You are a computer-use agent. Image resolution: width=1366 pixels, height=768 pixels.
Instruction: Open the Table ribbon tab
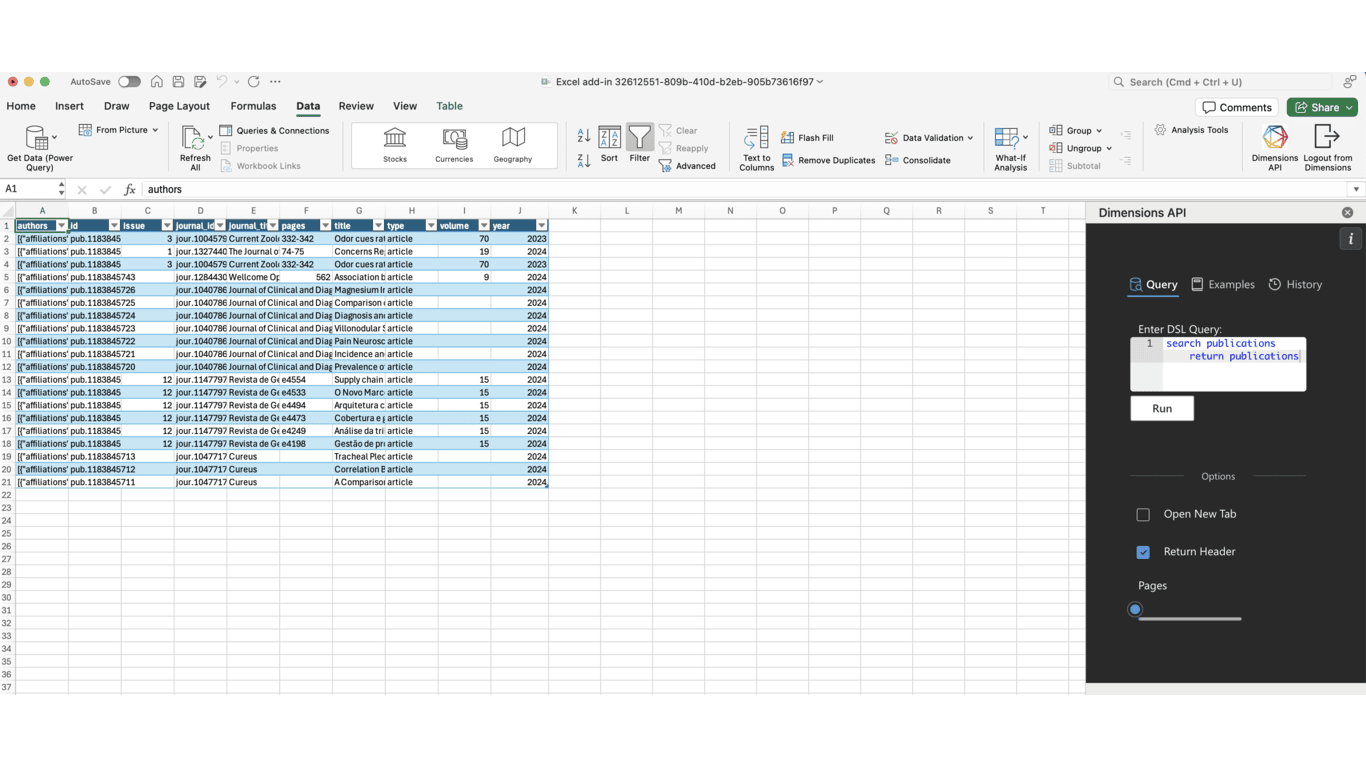pos(449,106)
